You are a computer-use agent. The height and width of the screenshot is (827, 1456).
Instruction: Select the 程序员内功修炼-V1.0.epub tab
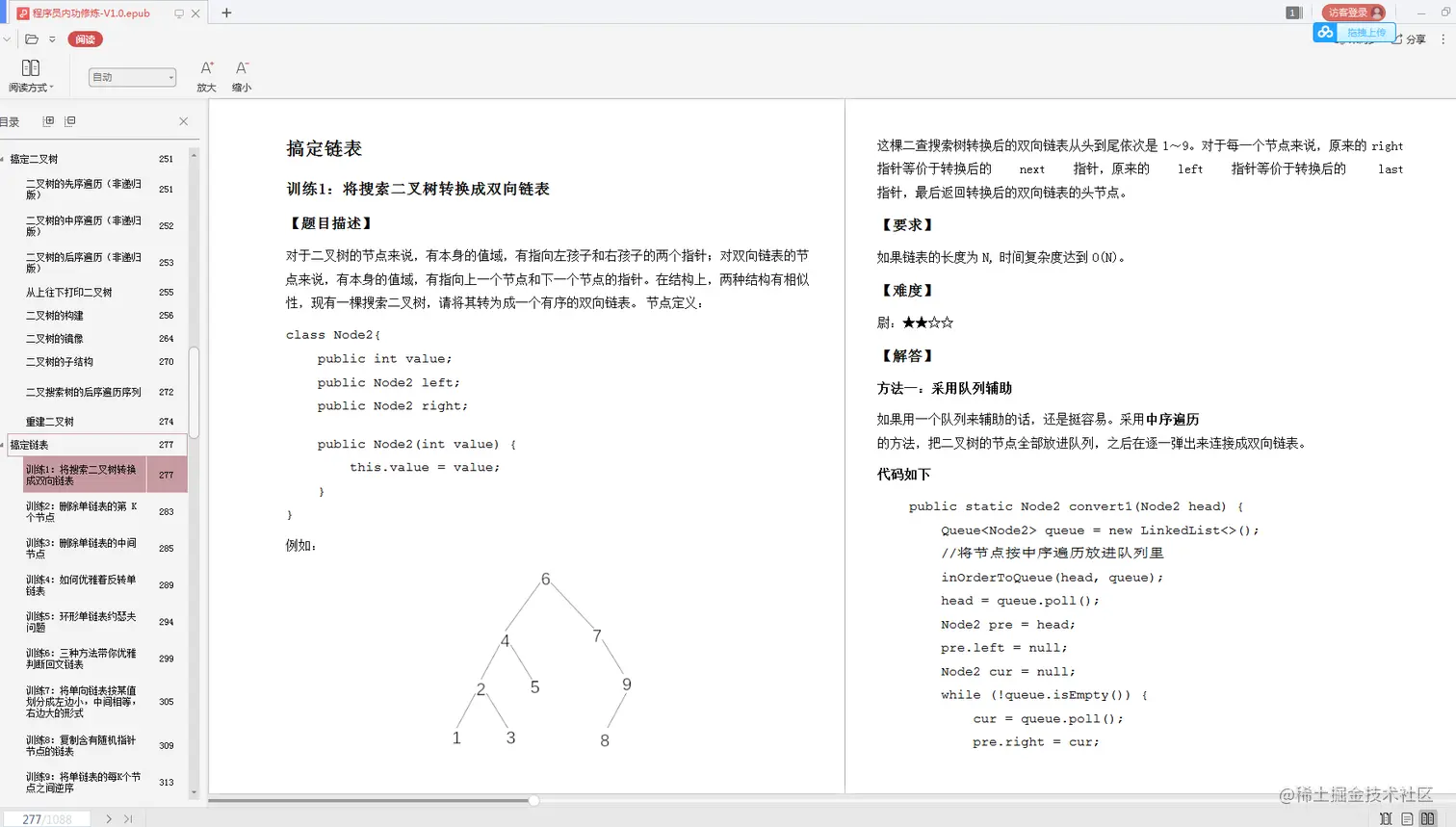[x=90, y=13]
